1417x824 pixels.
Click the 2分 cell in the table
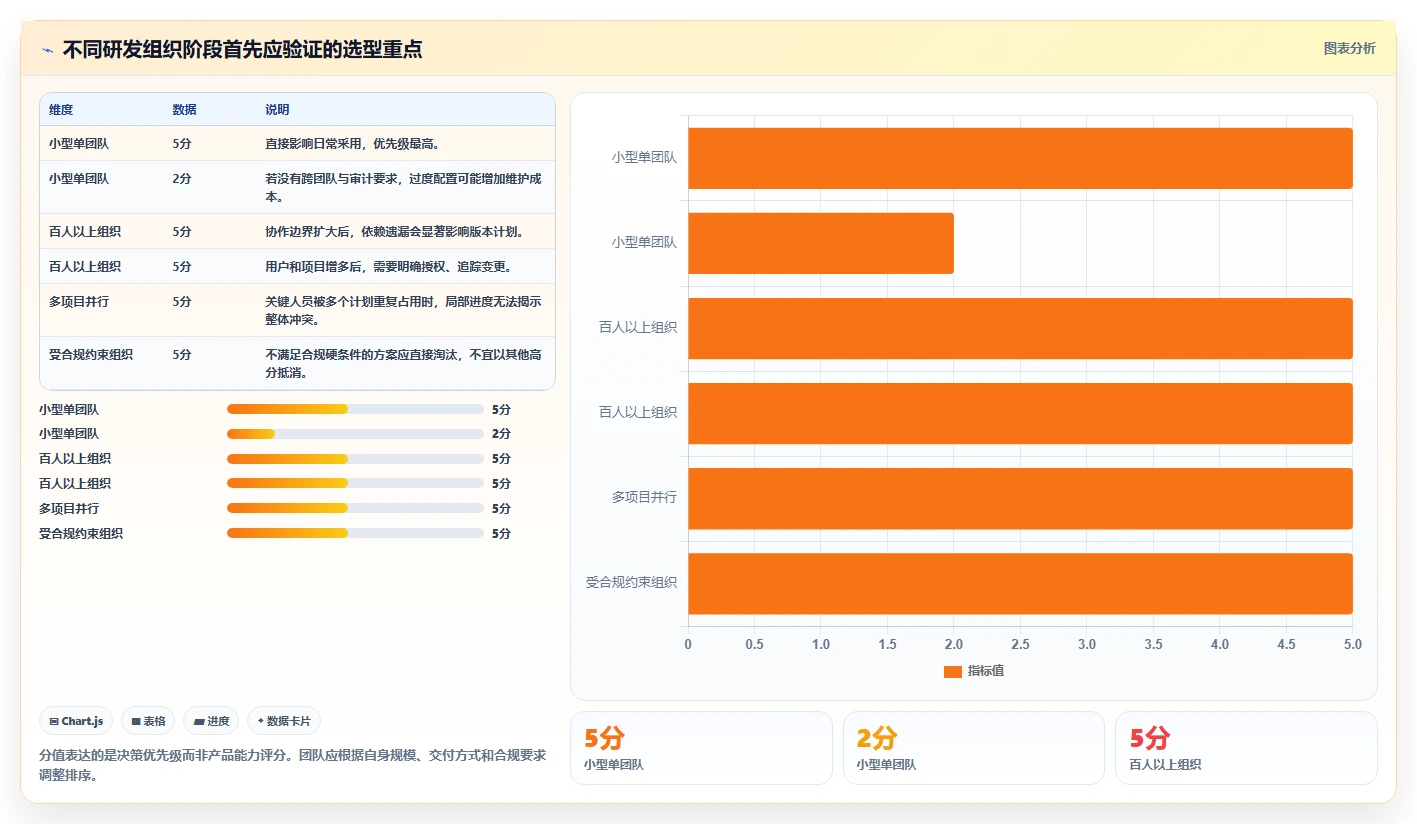pyautogui.click(x=181, y=179)
